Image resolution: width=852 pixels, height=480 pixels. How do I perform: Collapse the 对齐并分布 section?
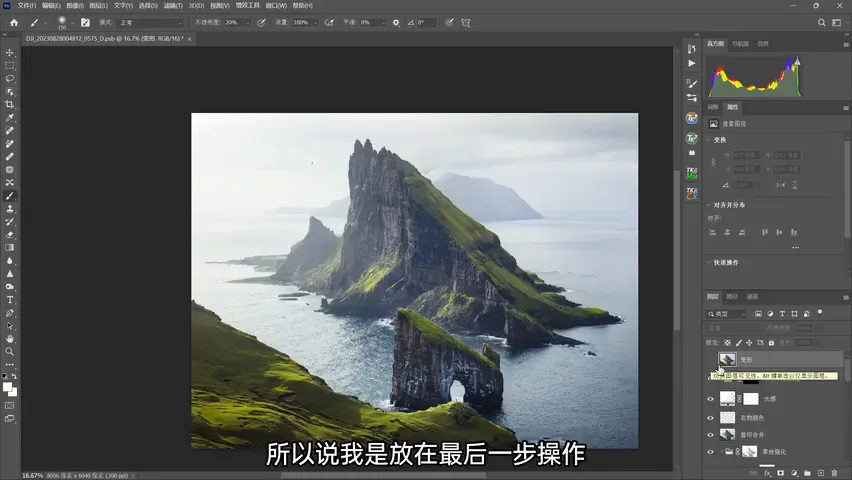709,205
